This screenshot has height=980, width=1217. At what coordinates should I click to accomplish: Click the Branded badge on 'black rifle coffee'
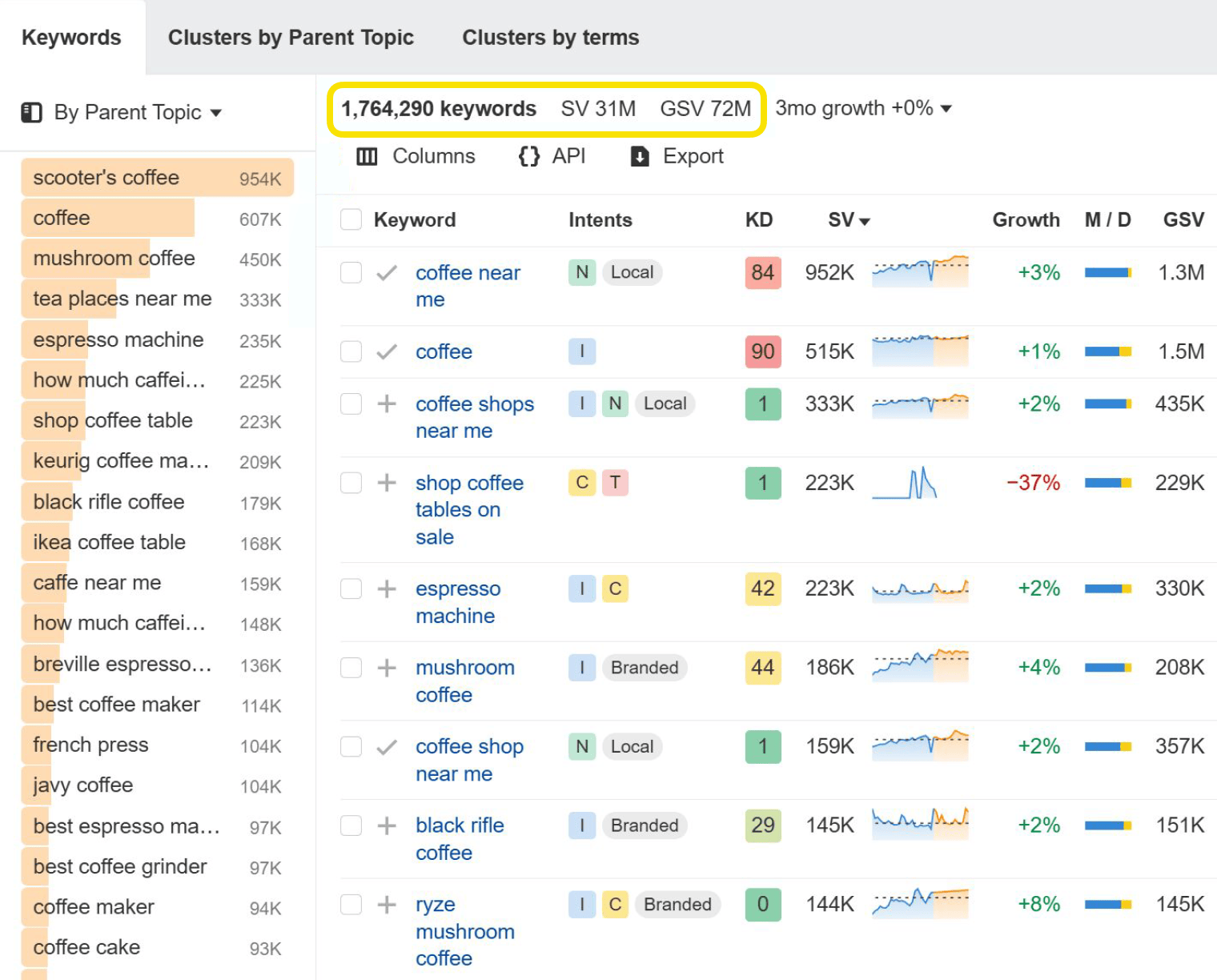tap(644, 825)
